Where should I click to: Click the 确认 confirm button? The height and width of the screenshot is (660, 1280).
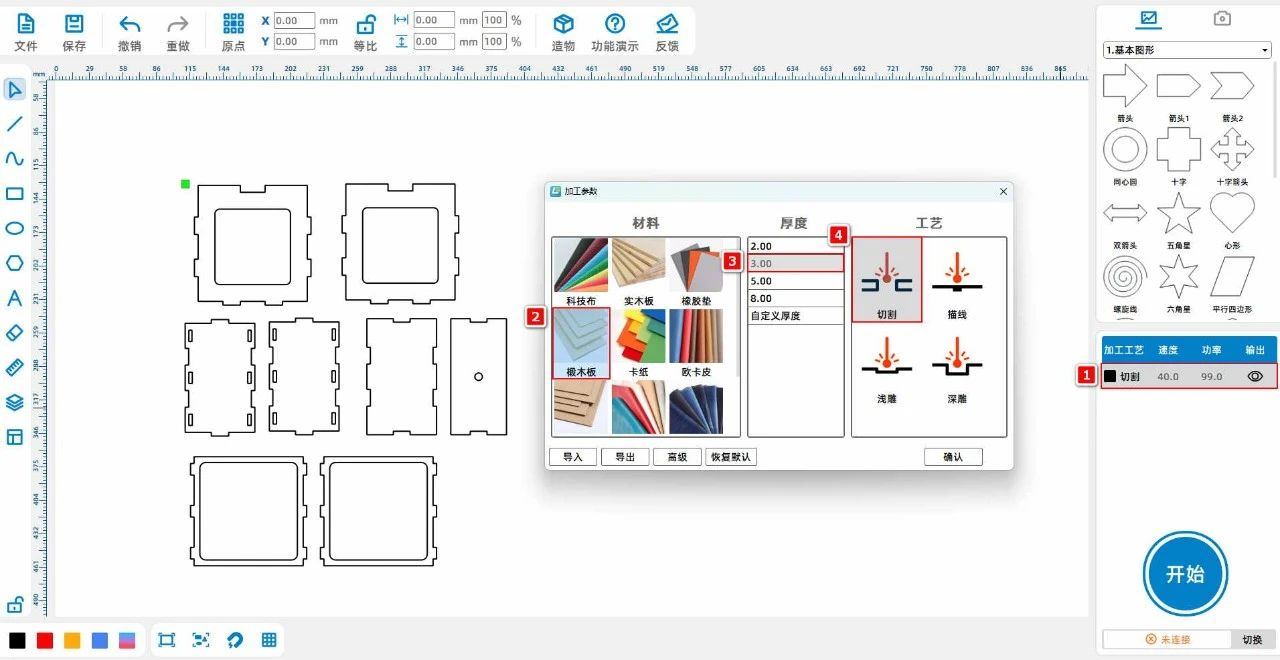(952, 457)
